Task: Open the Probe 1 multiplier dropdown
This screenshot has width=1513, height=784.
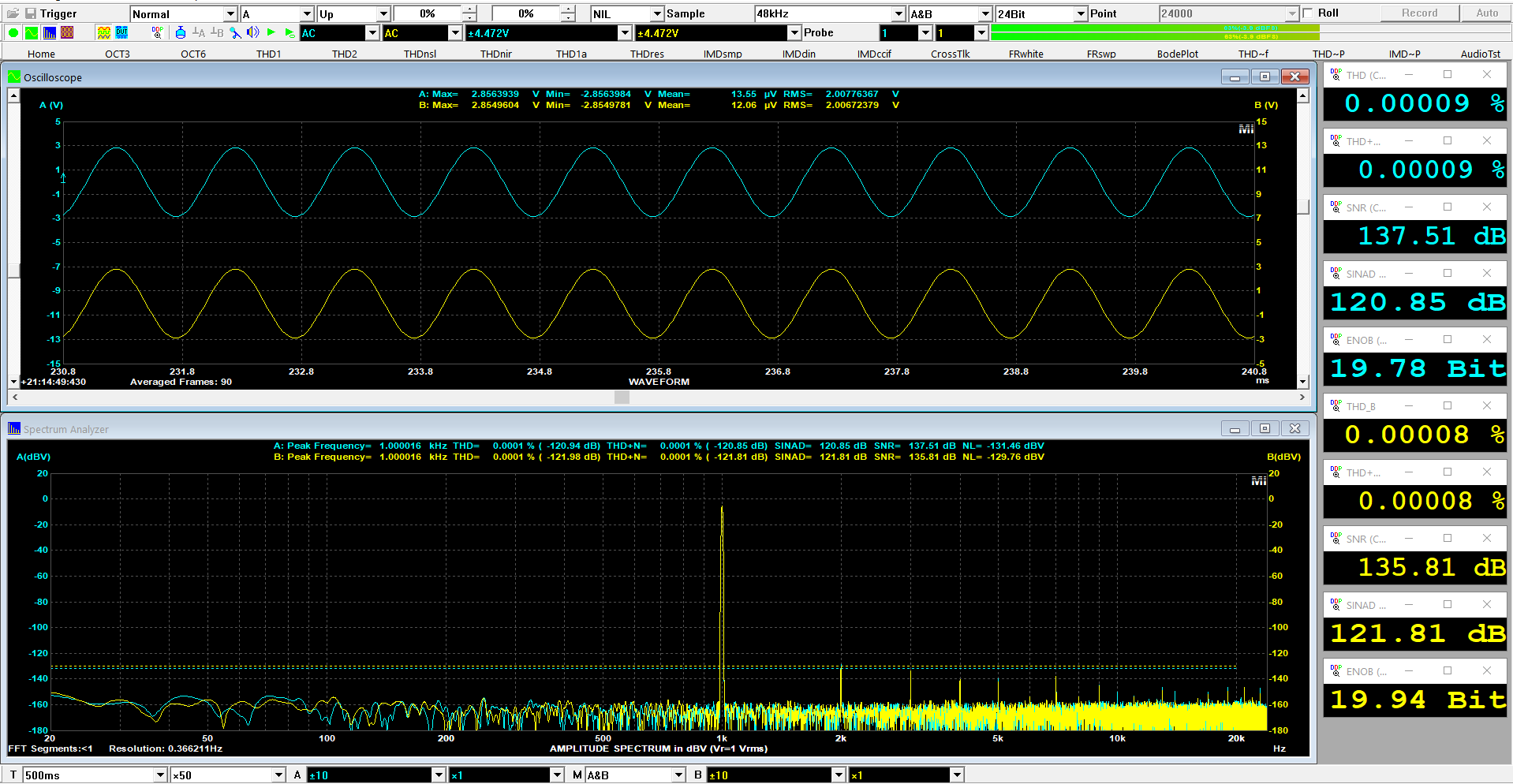Action: click(x=906, y=33)
